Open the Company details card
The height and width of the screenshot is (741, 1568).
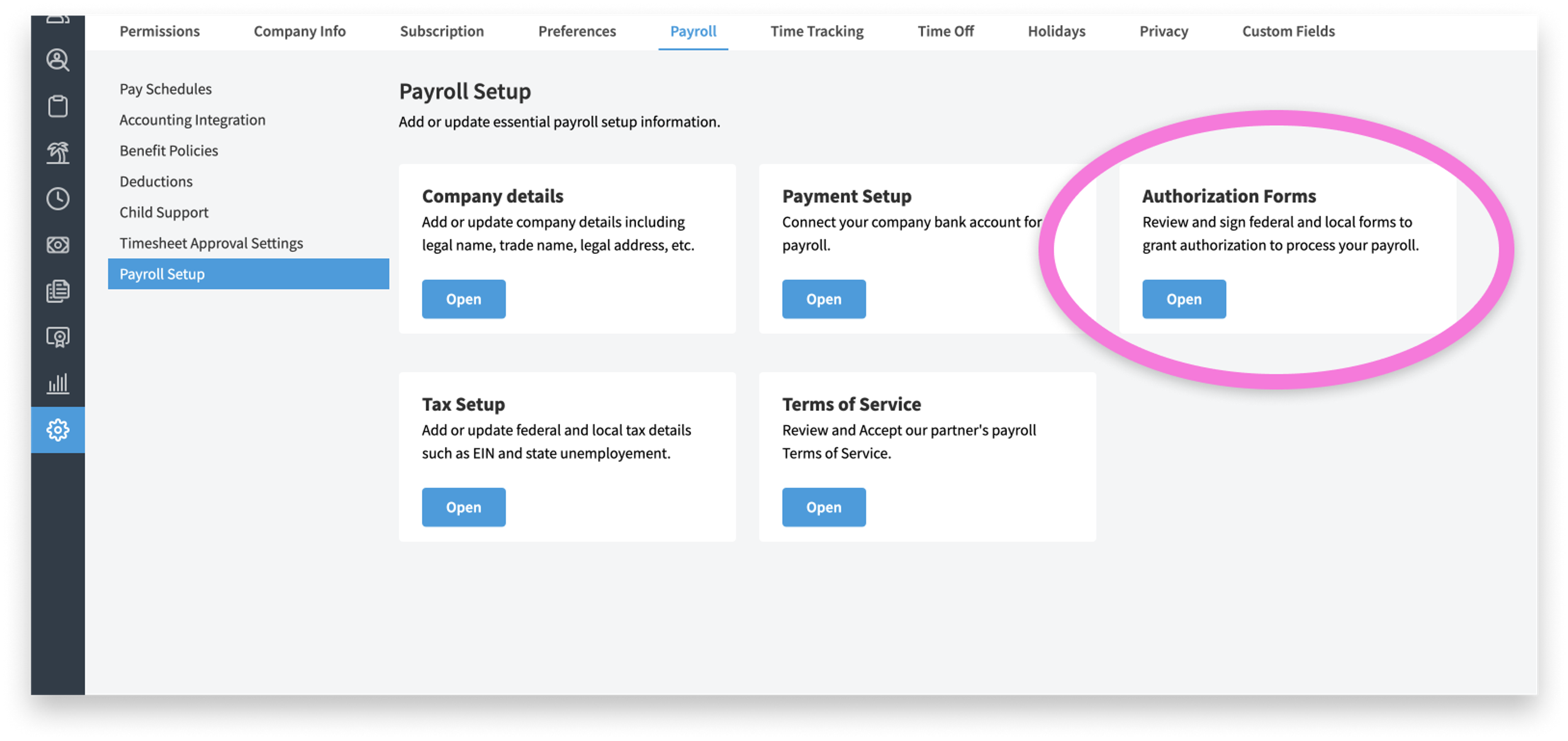pos(464,299)
